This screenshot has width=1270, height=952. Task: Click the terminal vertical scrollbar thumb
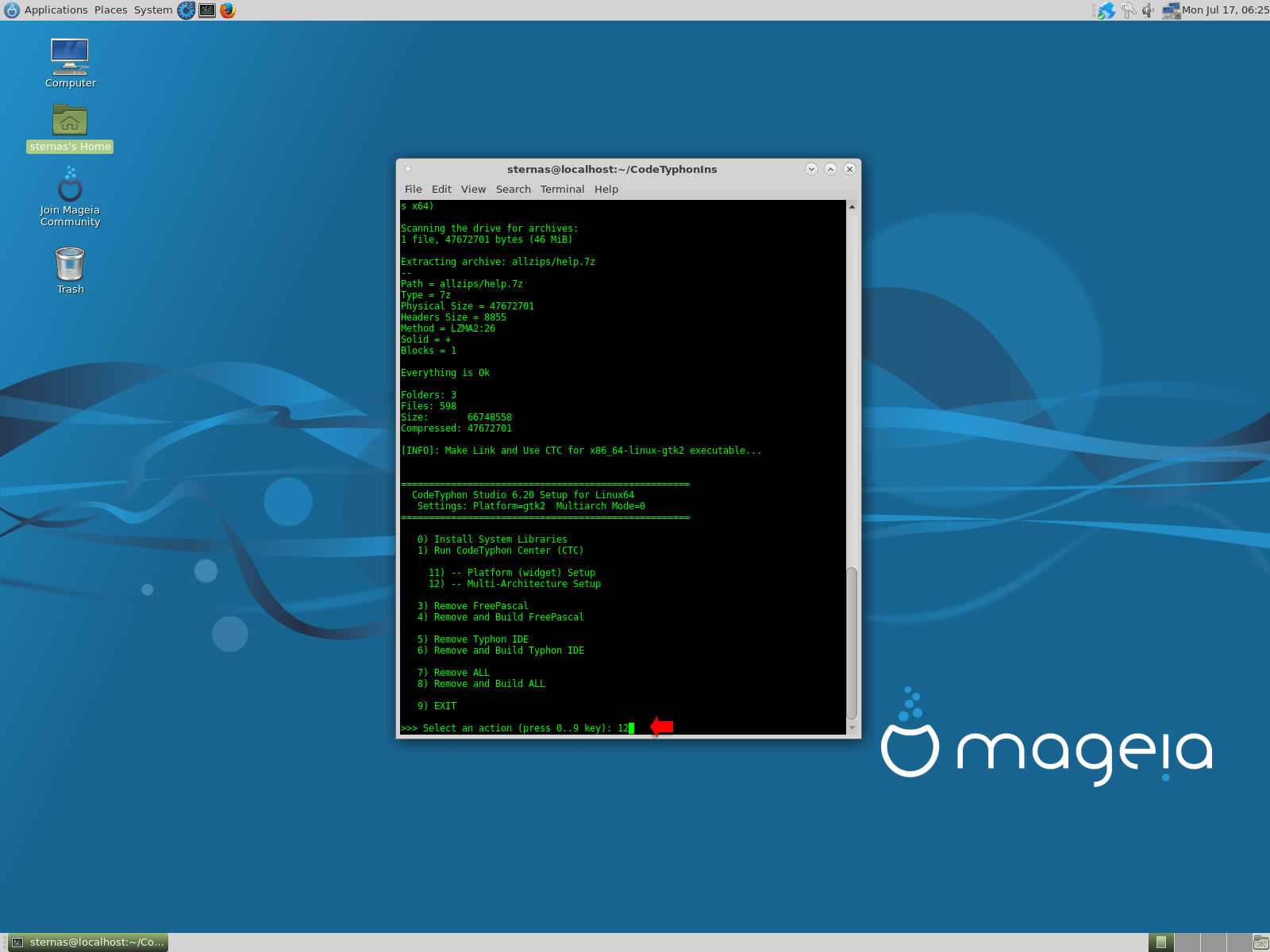point(852,643)
